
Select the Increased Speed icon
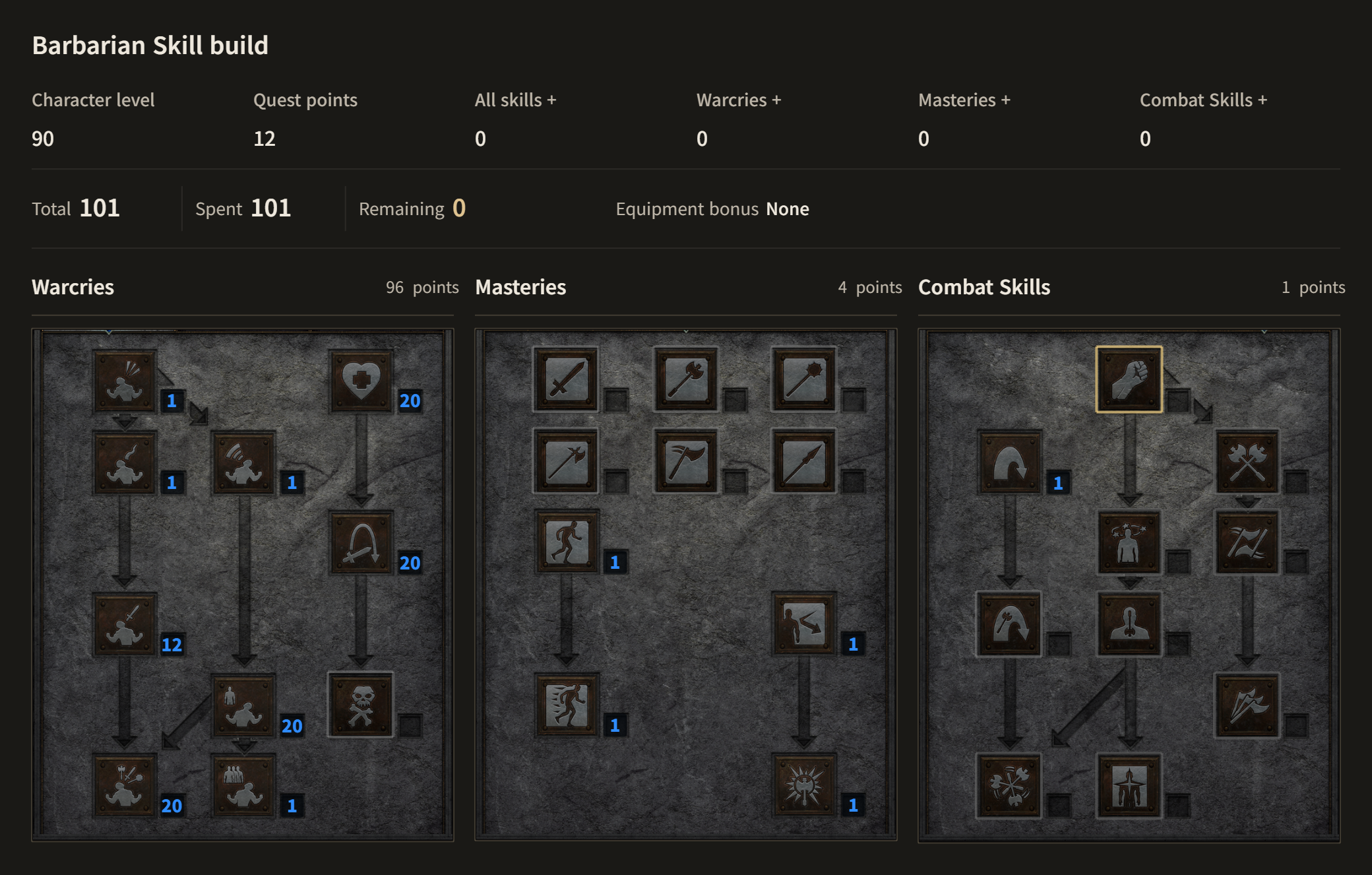pos(567,705)
